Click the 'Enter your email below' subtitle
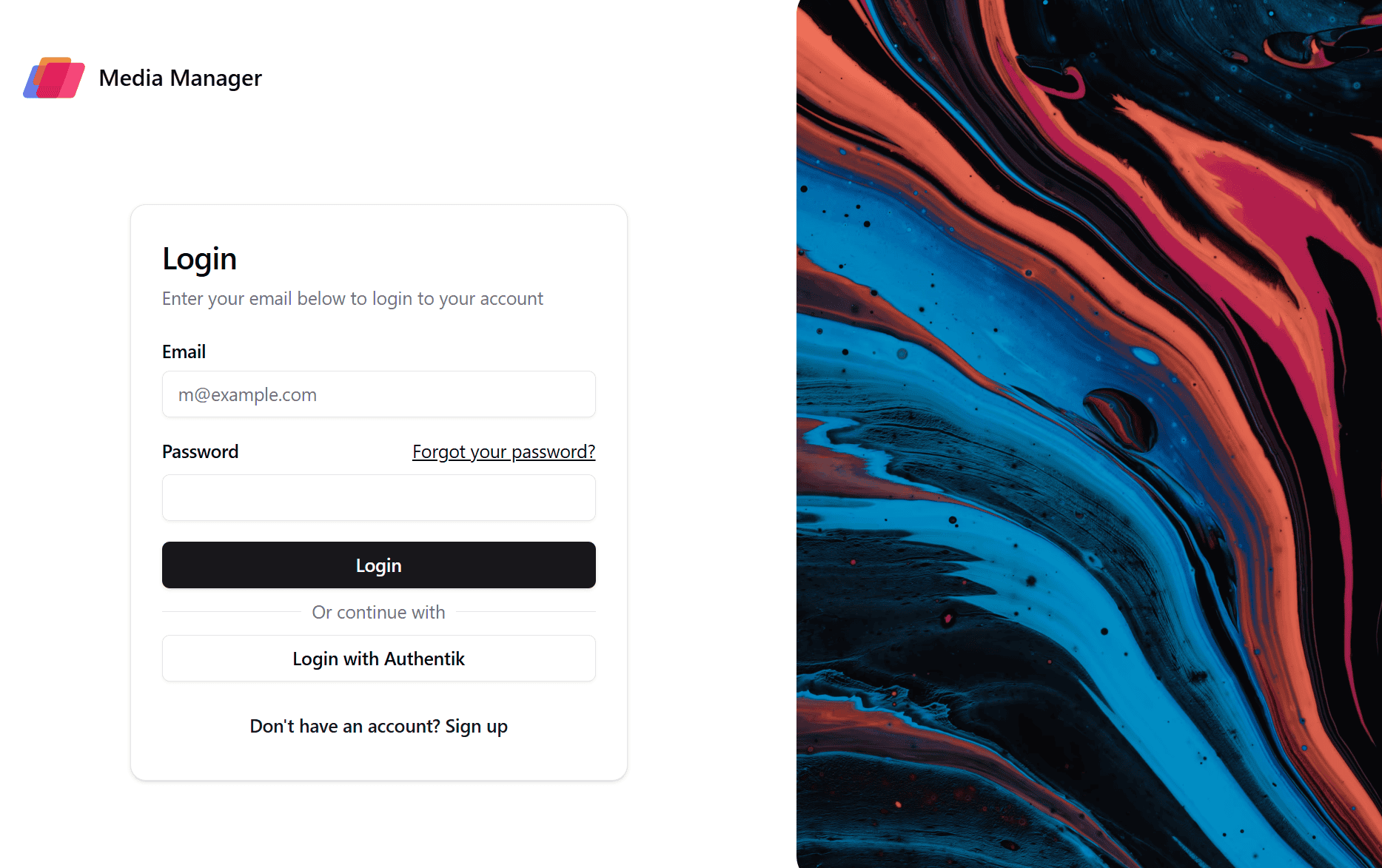1382x868 pixels. point(352,298)
